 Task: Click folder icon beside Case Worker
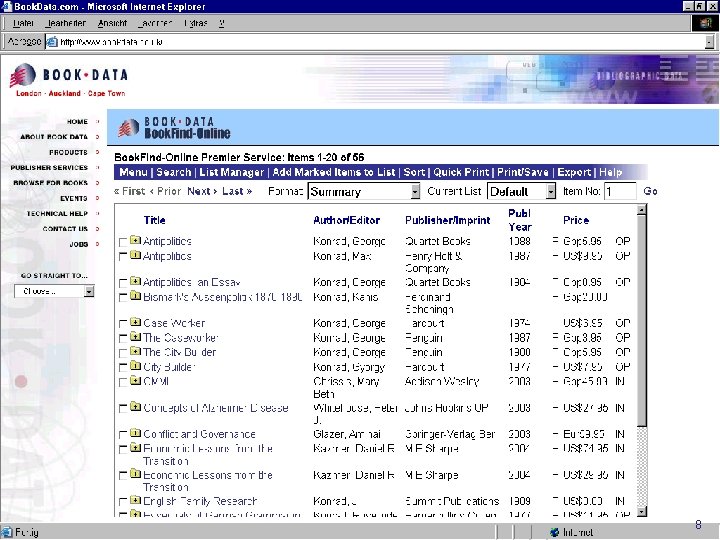(x=135, y=322)
